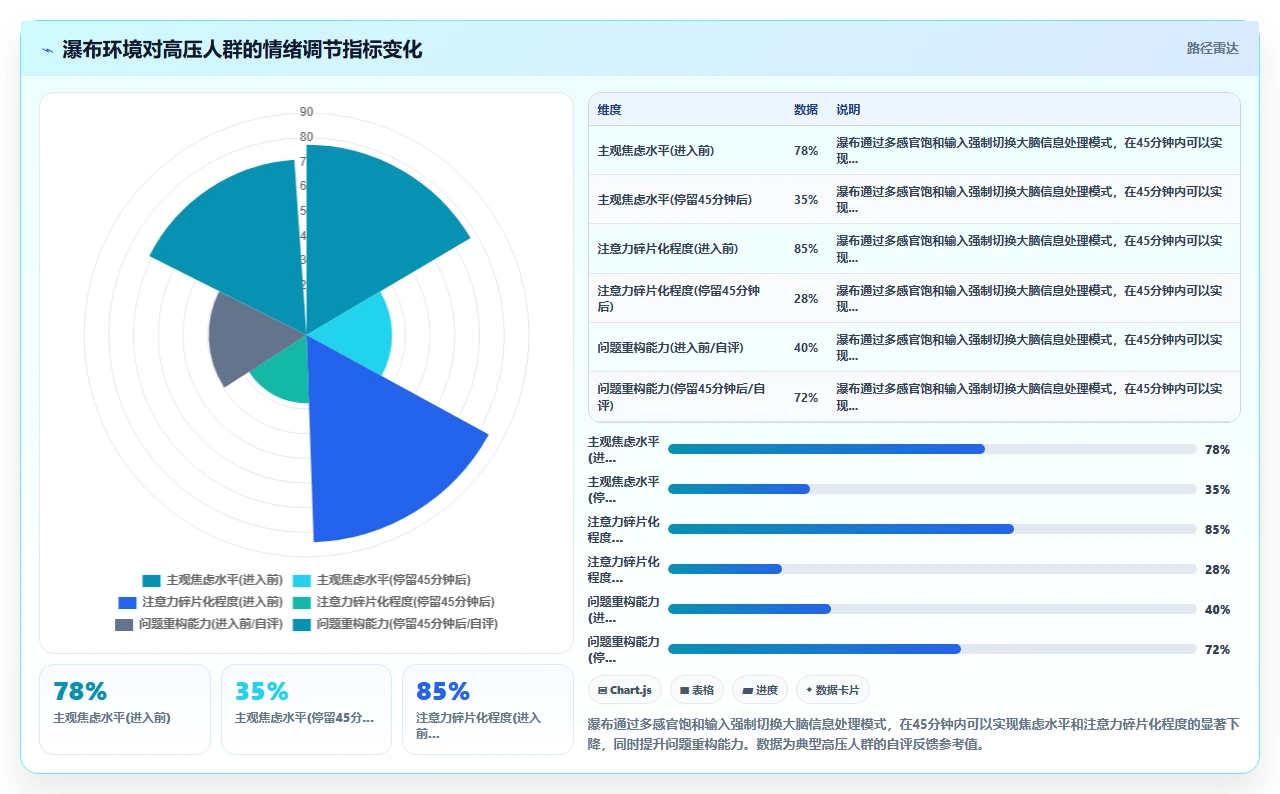
Task: Toggle the 注意力碎片化程度(进入前) legend entry
Action: 200,602
